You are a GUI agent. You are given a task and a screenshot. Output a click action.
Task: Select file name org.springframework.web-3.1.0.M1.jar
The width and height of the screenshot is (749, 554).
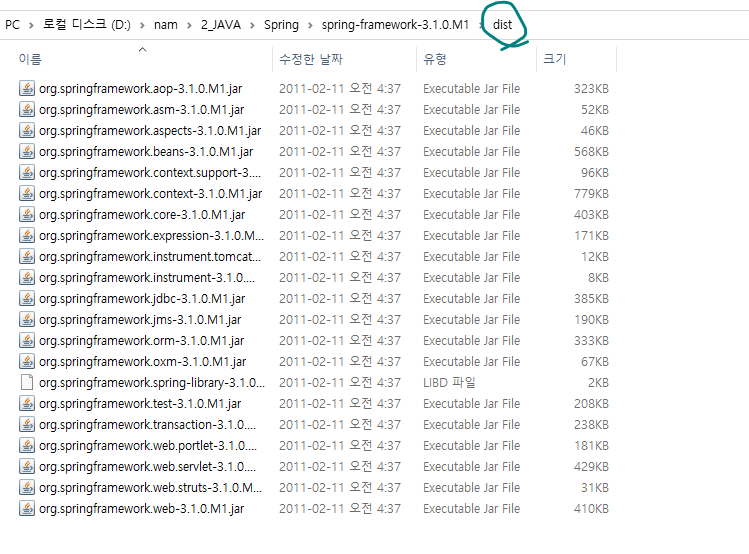click(x=141, y=509)
